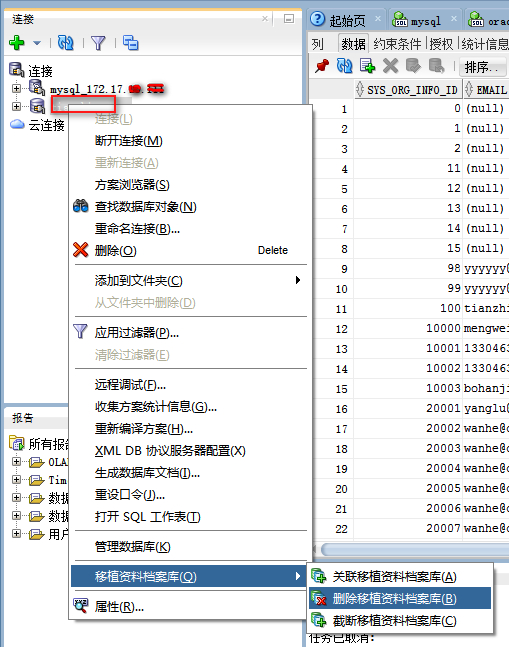Expand the Tim reports folder

tap(16, 479)
